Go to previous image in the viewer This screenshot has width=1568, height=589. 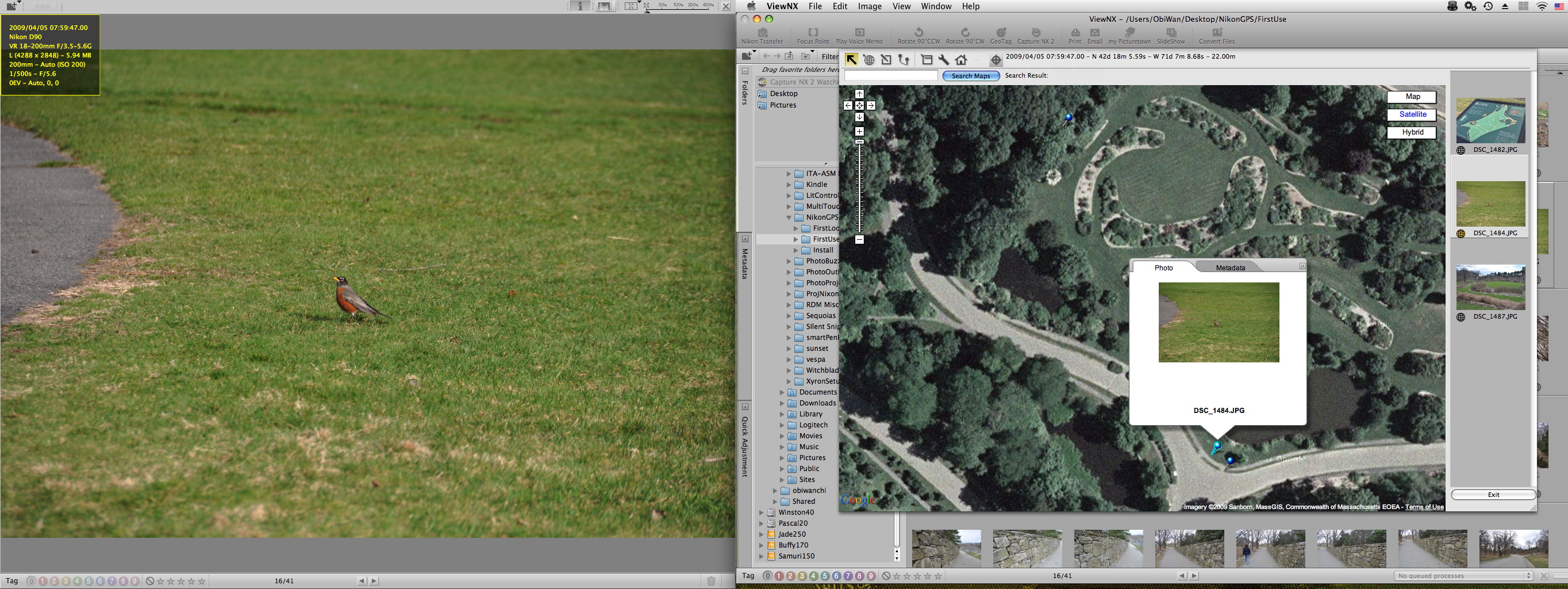point(362,581)
